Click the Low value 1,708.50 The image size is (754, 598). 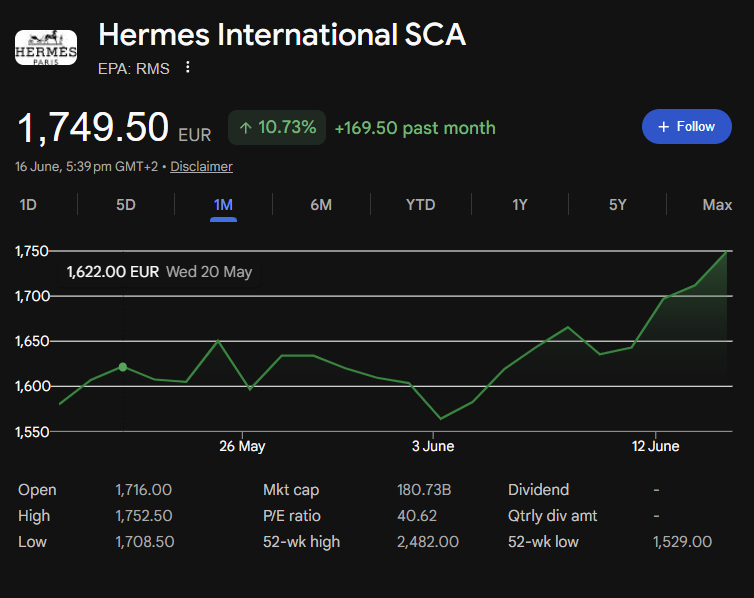coord(145,542)
